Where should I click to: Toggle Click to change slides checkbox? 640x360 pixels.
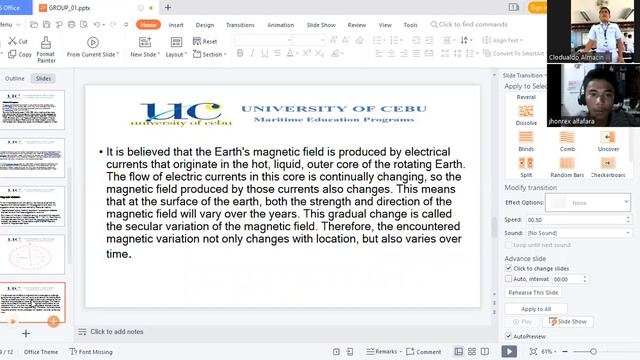tap(508, 268)
